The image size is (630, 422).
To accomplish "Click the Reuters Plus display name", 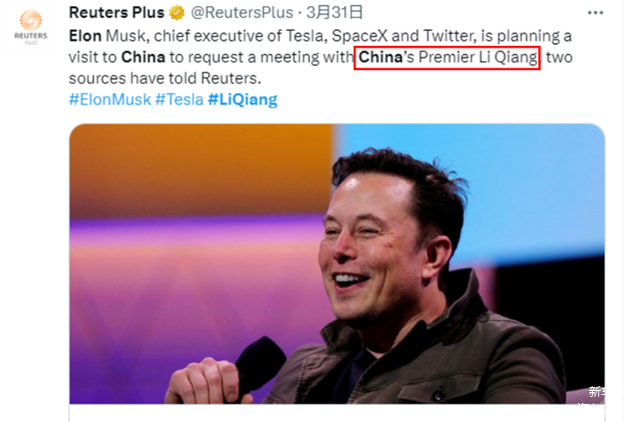I will coord(115,13).
